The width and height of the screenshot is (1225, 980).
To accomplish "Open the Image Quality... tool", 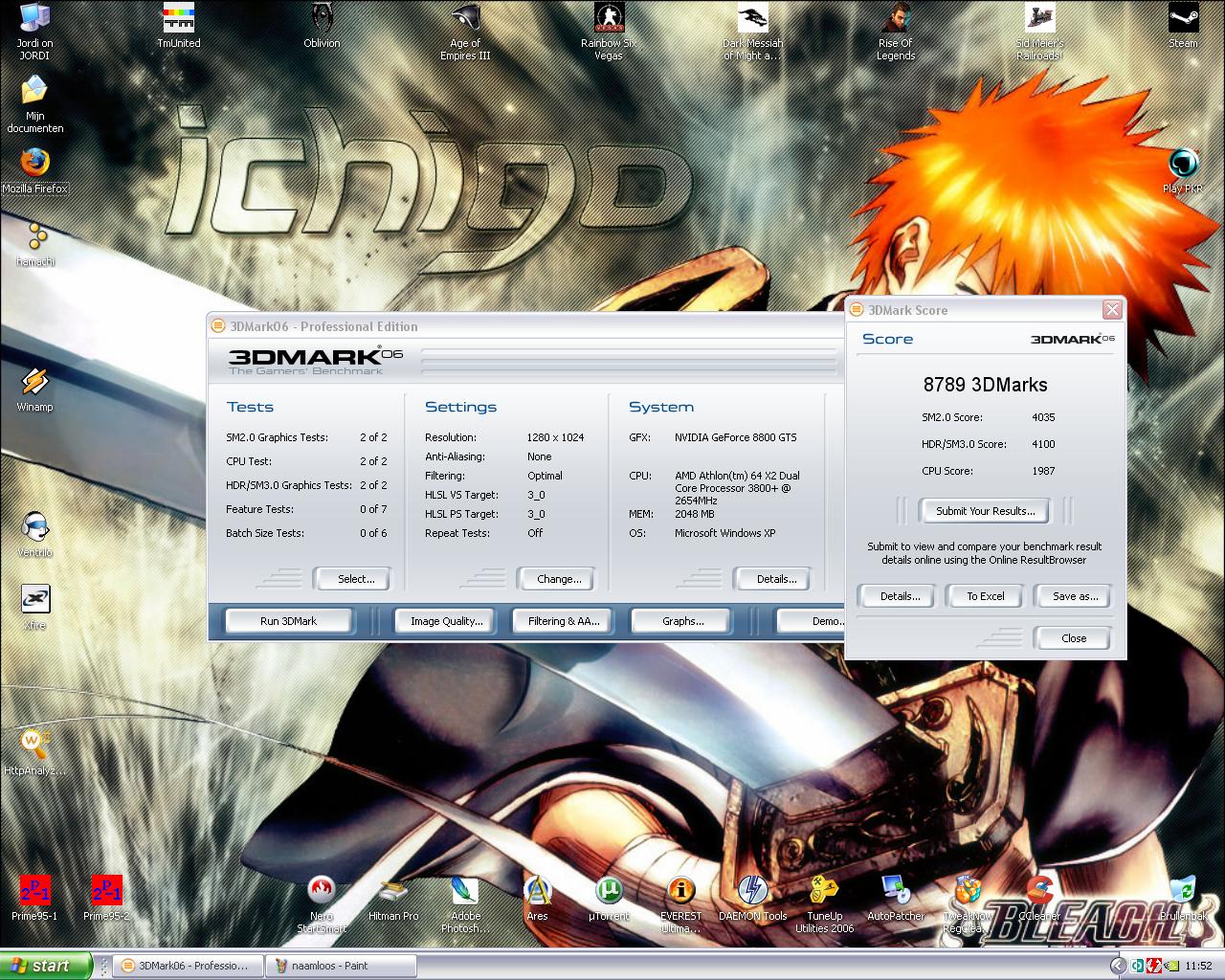I will tap(447, 621).
